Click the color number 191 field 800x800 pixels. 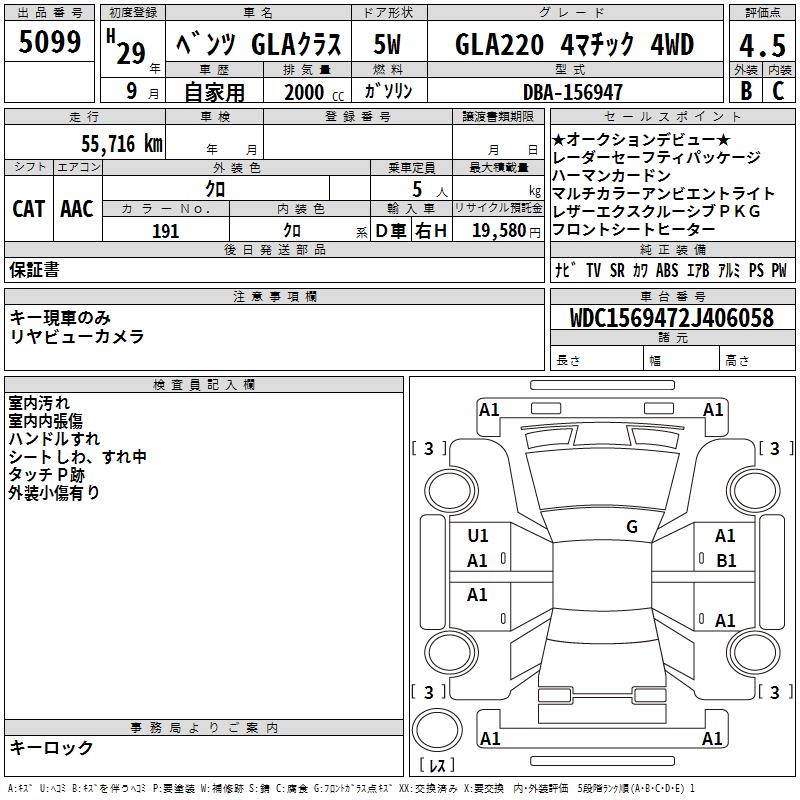pyautogui.click(x=166, y=231)
